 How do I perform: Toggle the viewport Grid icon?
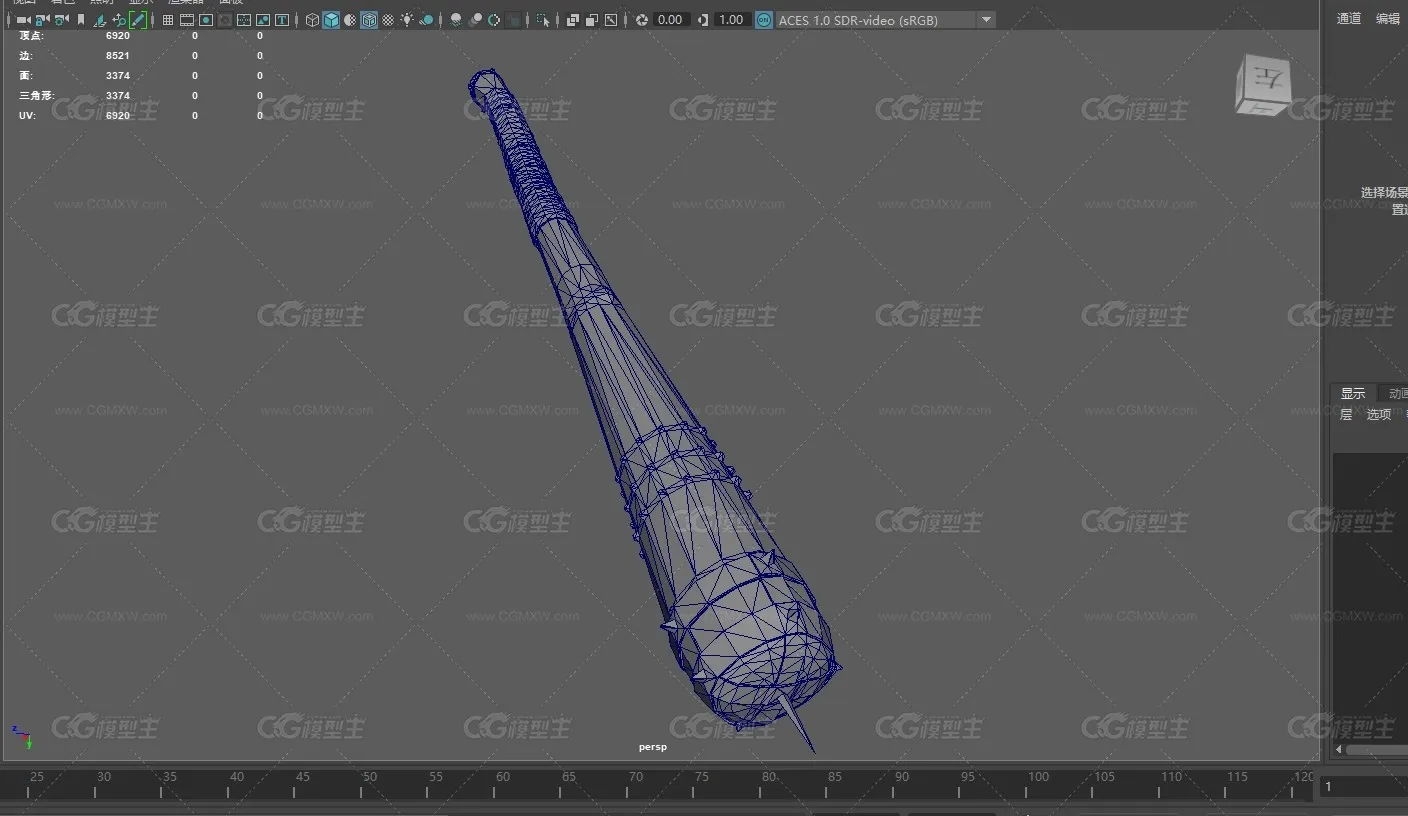pos(168,20)
